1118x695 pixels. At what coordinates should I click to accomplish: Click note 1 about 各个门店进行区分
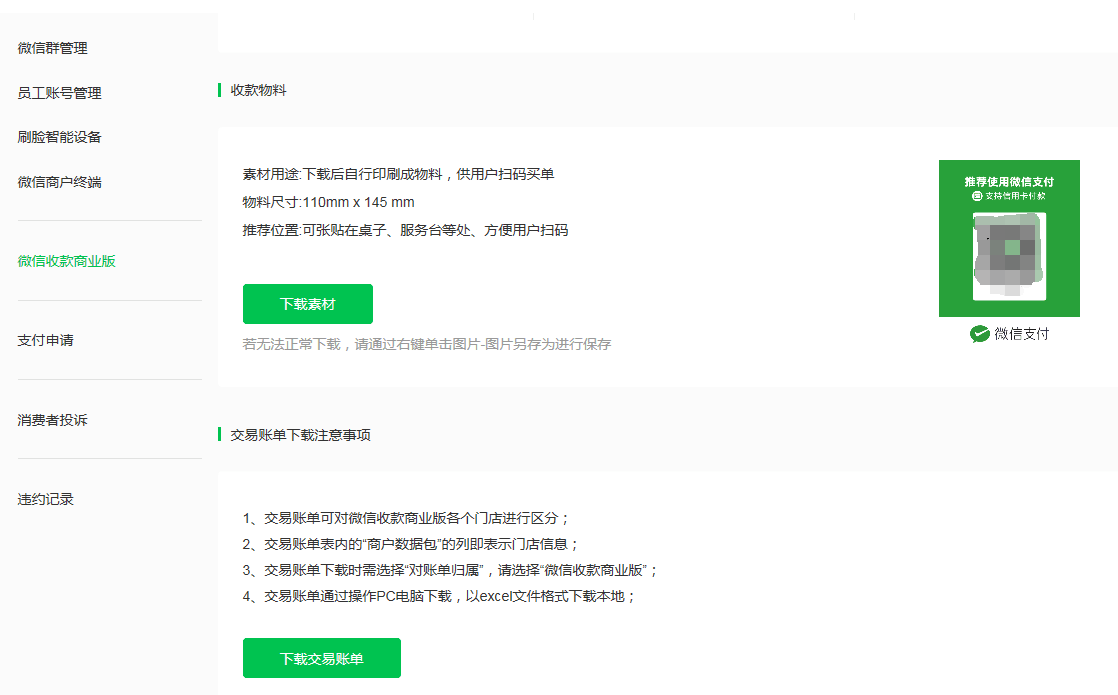pyautogui.click(x=406, y=518)
